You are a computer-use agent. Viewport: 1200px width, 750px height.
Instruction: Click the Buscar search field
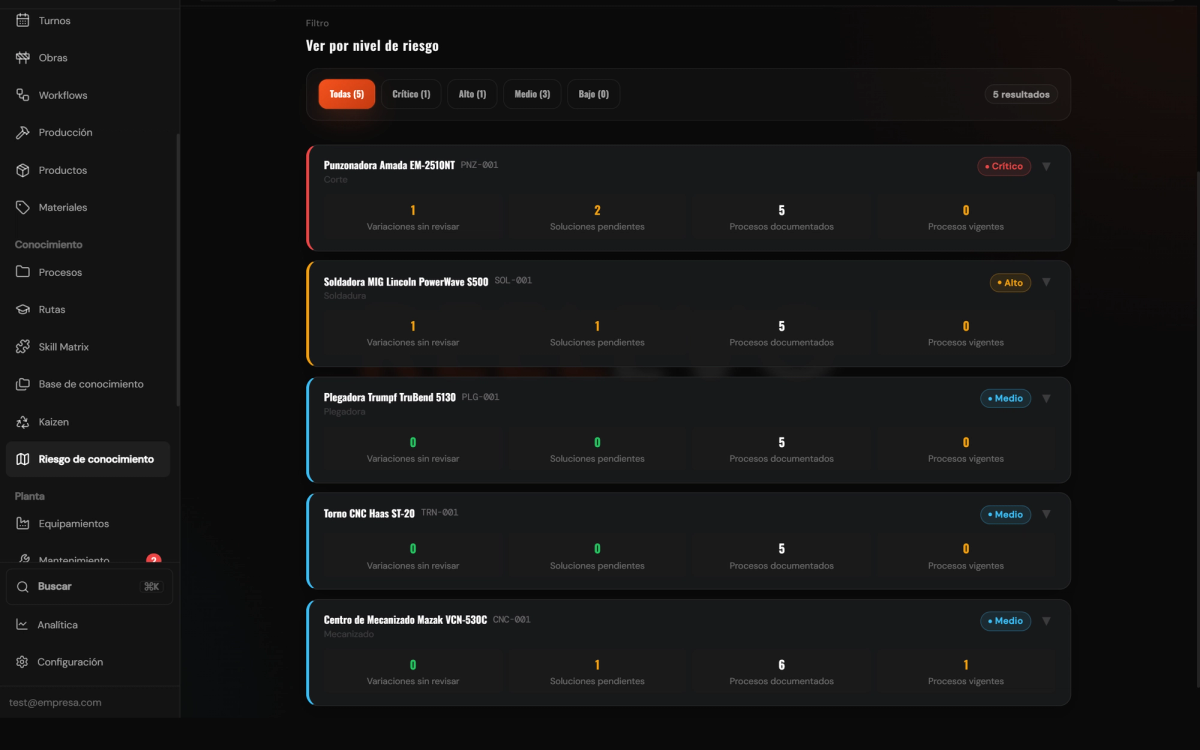(x=89, y=587)
